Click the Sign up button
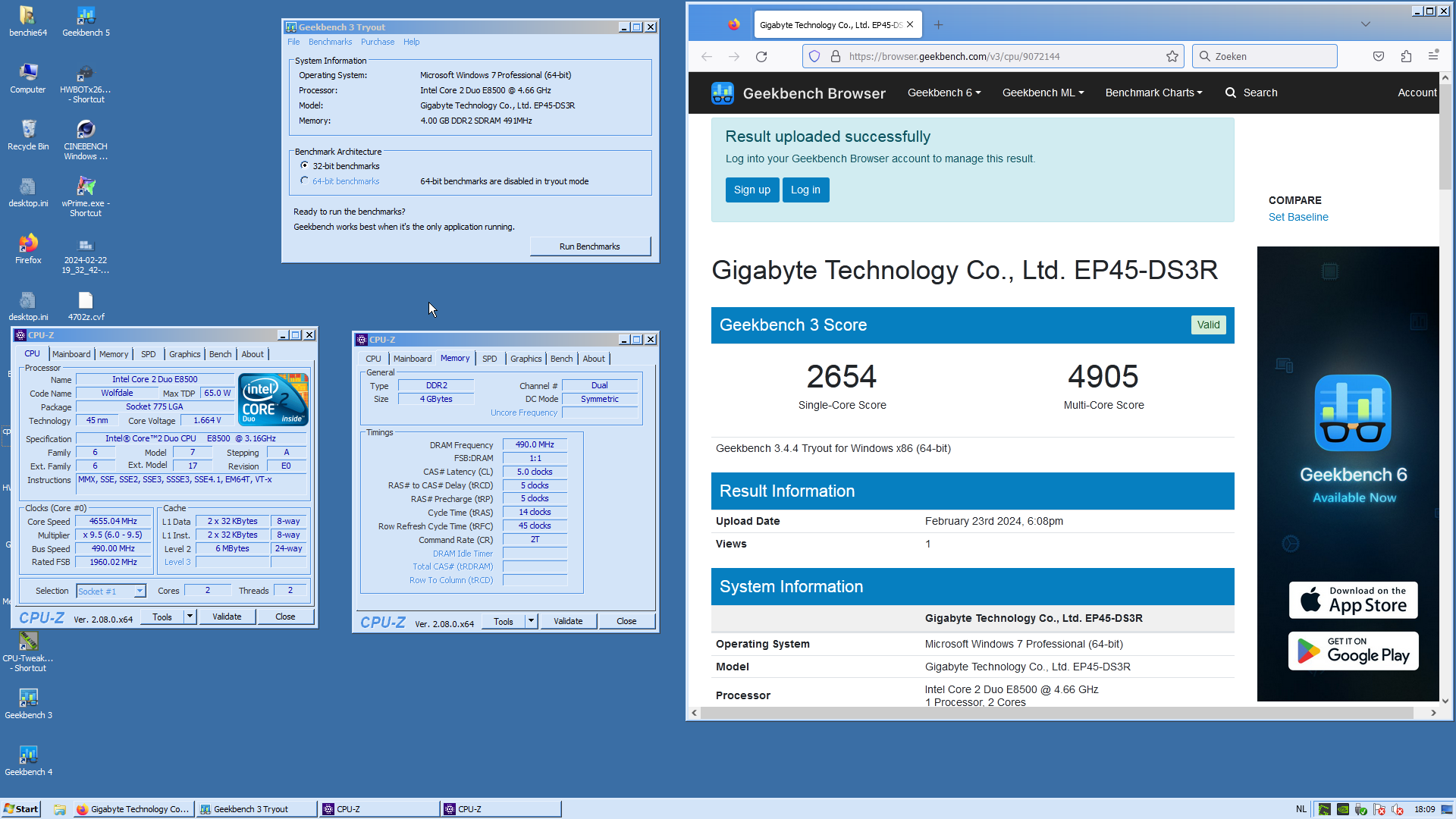 click(x=752, y=190)
